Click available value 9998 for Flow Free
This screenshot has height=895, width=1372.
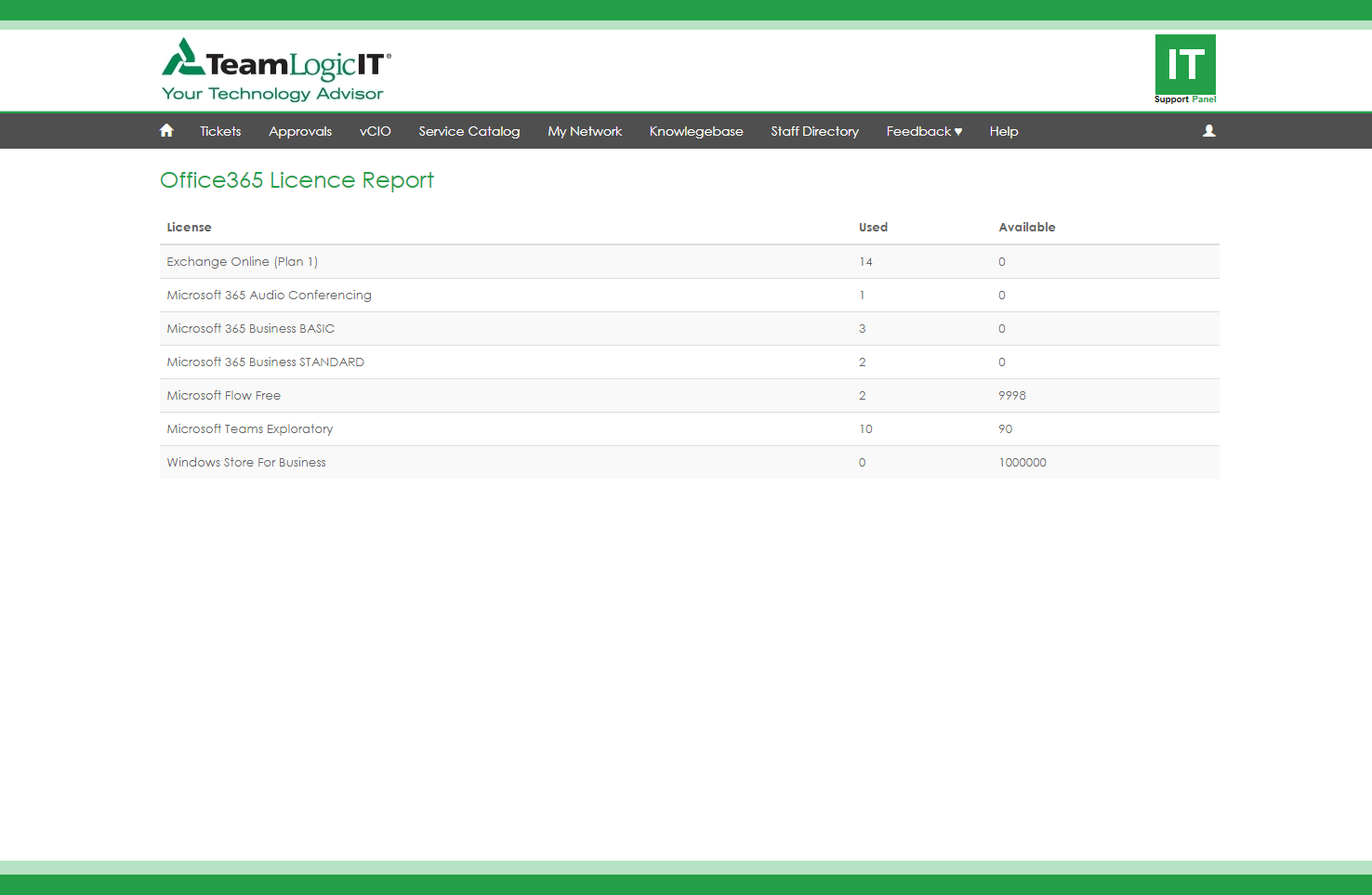tap(1012, 396)
